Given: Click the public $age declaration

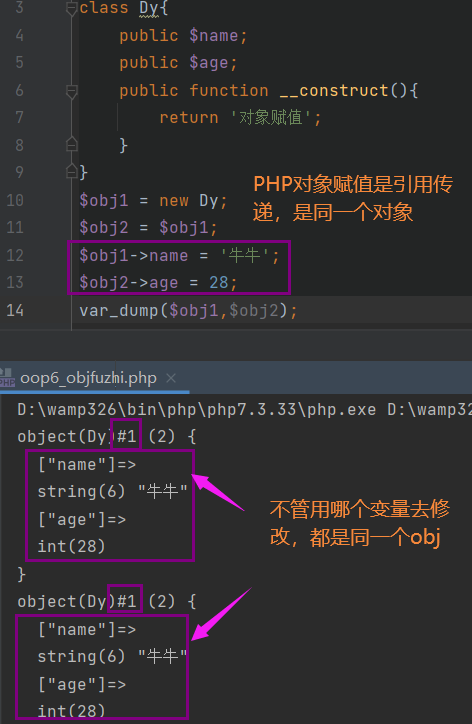Looking at the screenshot, I should pos(178,63).
